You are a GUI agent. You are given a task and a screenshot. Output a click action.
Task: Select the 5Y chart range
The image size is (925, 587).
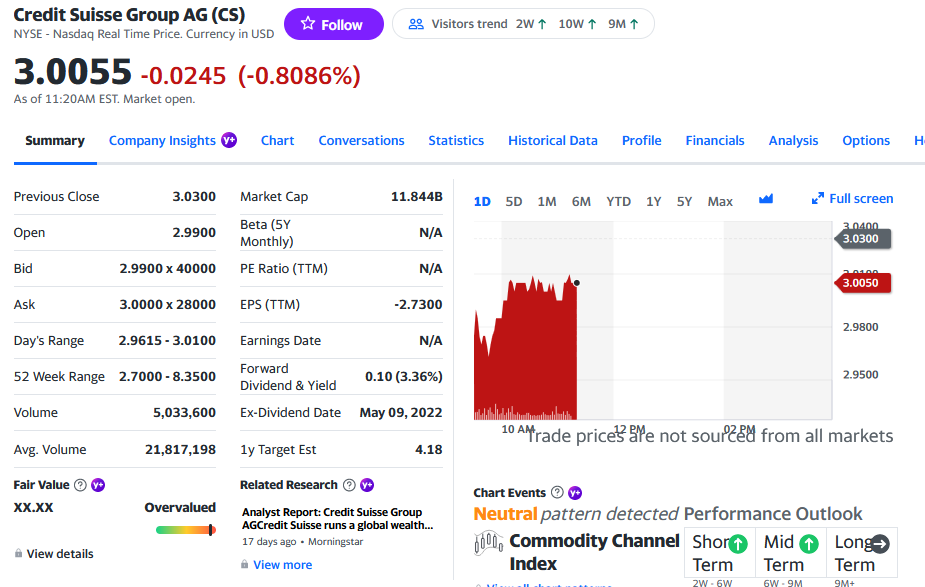pyautogui.click(x=684, y=201)
